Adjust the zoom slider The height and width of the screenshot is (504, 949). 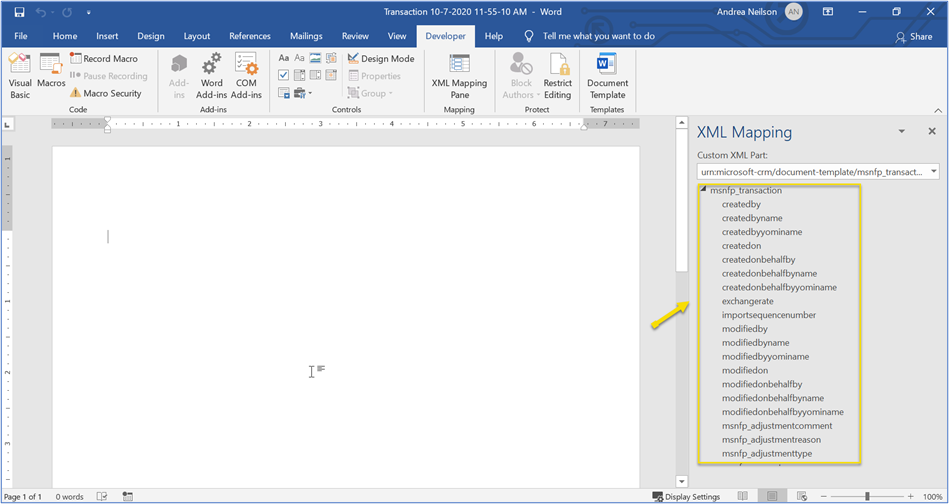867,496
